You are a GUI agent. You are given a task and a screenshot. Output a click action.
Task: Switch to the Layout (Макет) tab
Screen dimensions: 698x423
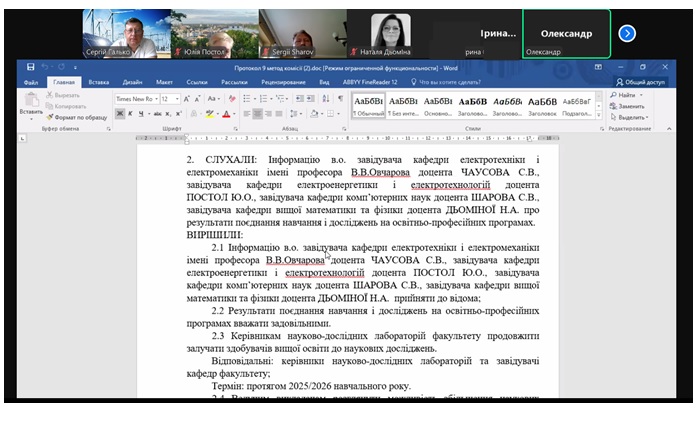click(164, 82)
